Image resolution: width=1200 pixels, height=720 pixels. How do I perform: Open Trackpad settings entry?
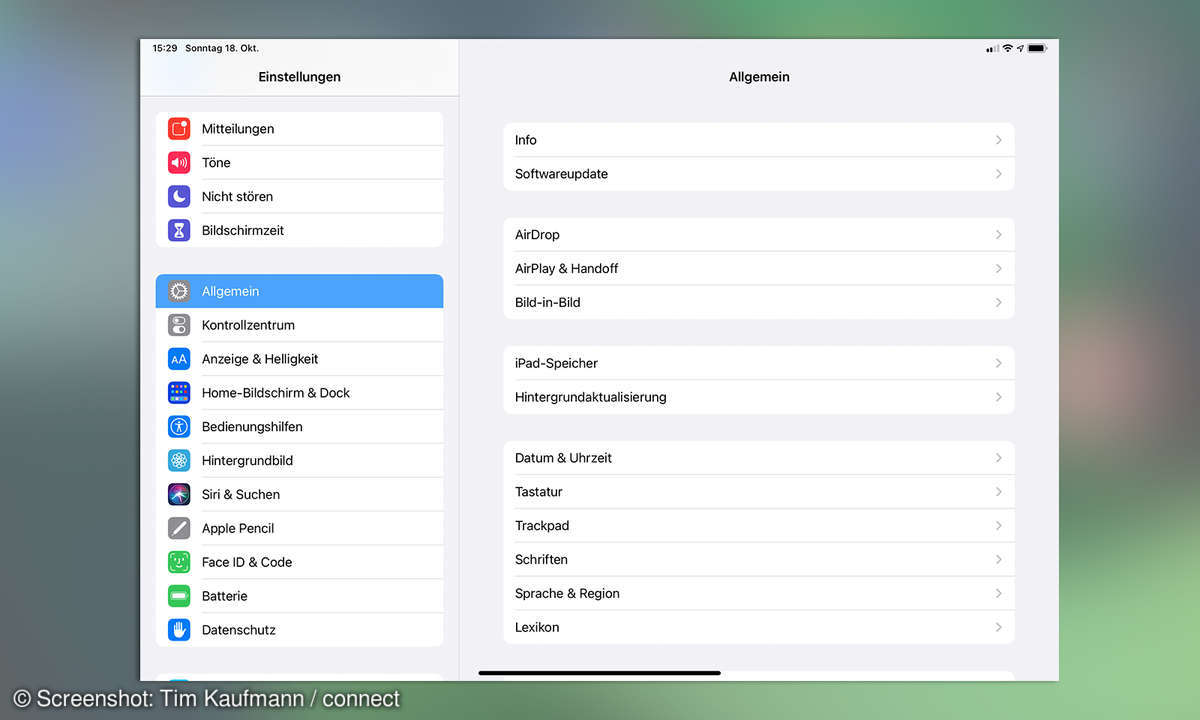pos(759,526)
